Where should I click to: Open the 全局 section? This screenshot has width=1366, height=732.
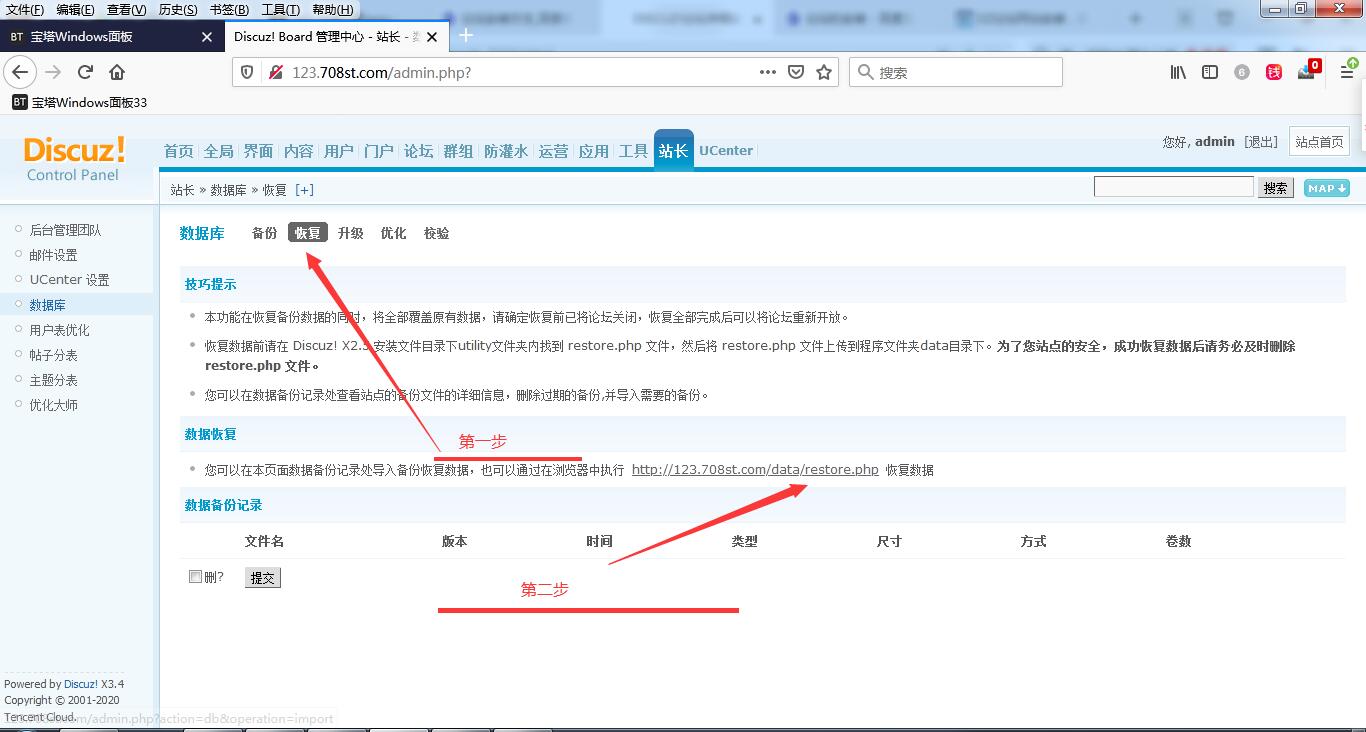tap(219, 151)
